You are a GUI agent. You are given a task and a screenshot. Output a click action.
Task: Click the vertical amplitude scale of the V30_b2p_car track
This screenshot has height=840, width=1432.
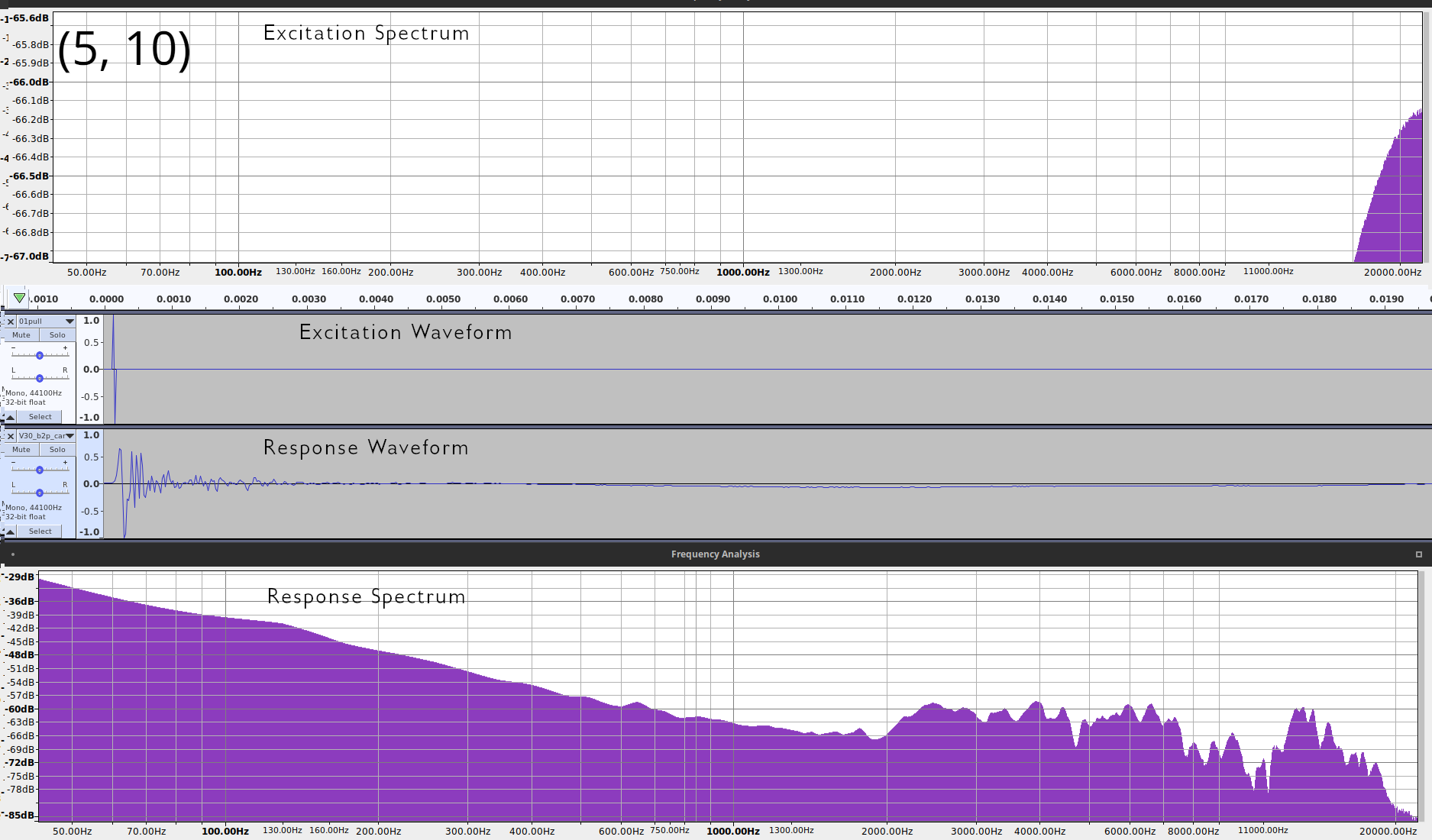click(x=90, y=483)
